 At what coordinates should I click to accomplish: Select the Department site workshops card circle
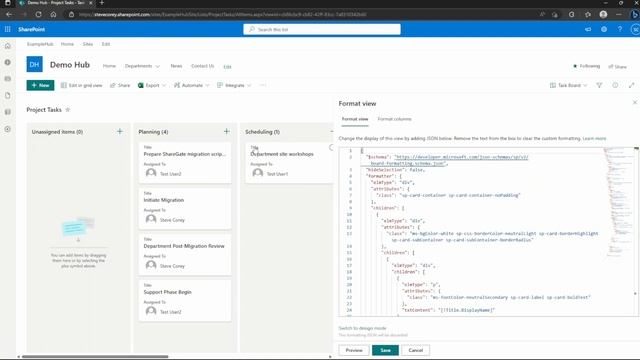pyautogui.click(x=331, y=147)
